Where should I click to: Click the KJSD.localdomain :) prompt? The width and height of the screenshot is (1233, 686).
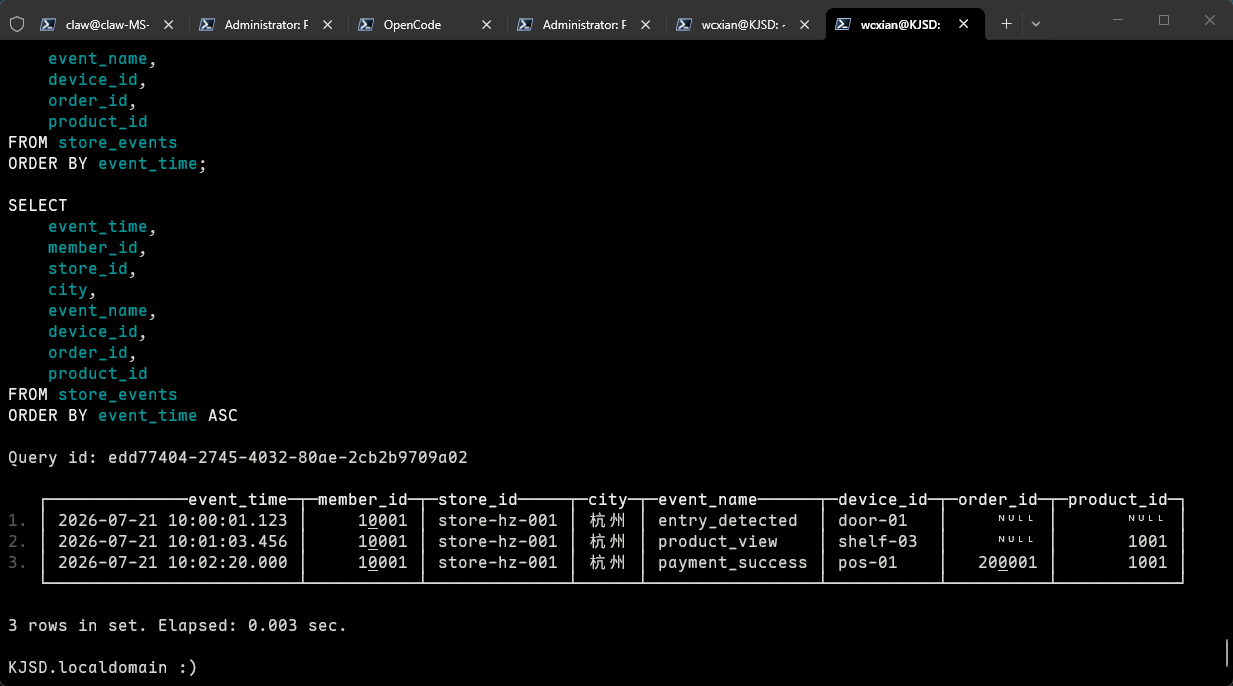coord(103,667)
